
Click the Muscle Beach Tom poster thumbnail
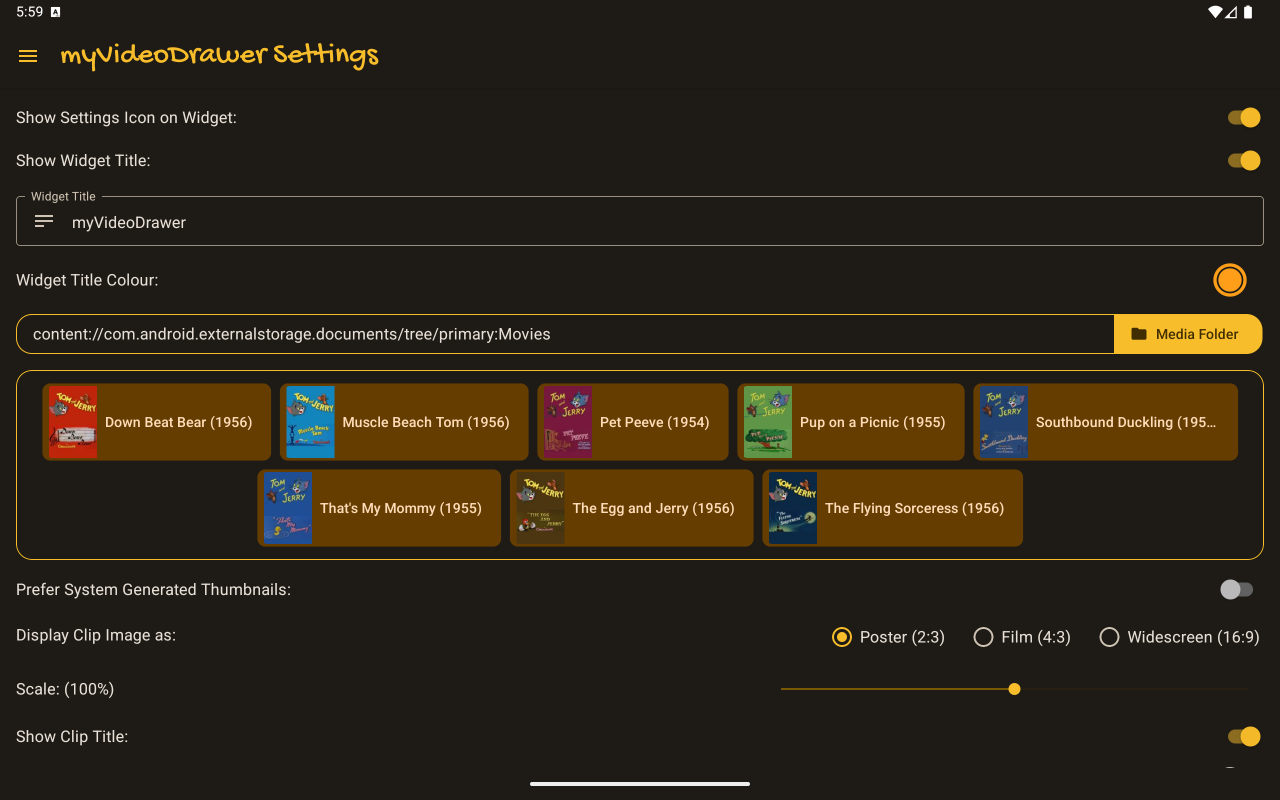click(310, 422)
